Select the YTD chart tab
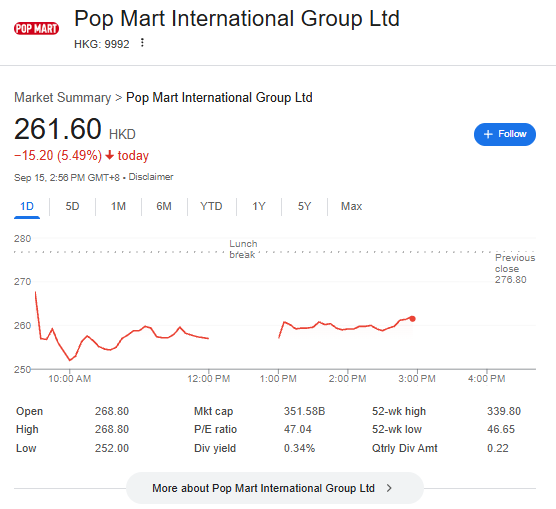 tap(211, 206)
